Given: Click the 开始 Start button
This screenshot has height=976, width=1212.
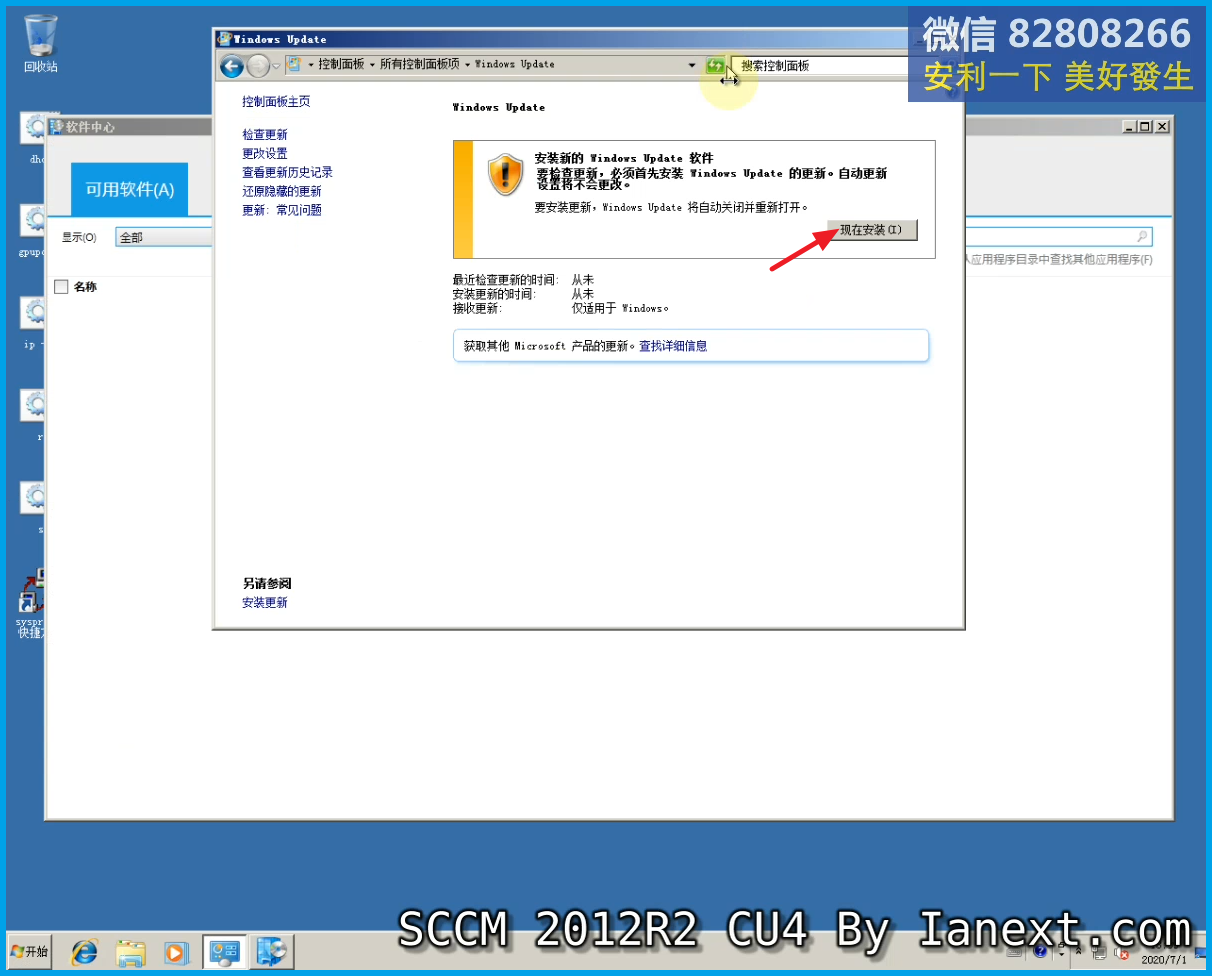Looking at the screenshot, I should [29, 951].
